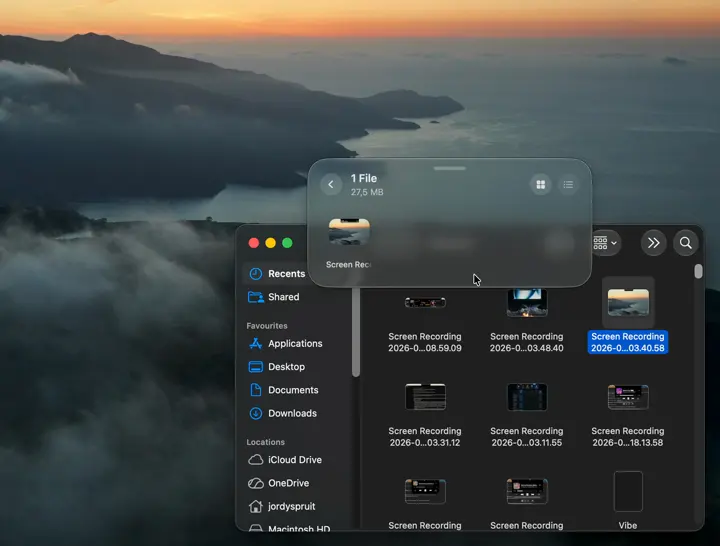Click the Finder file list scrollbar
The image size is (720, 546).
[698, 271]
